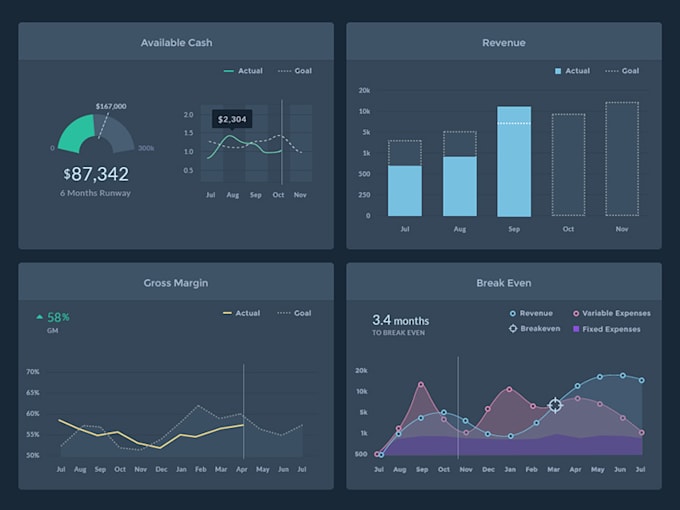
Task: Click the Sep revenue bar
Action: 514,161
